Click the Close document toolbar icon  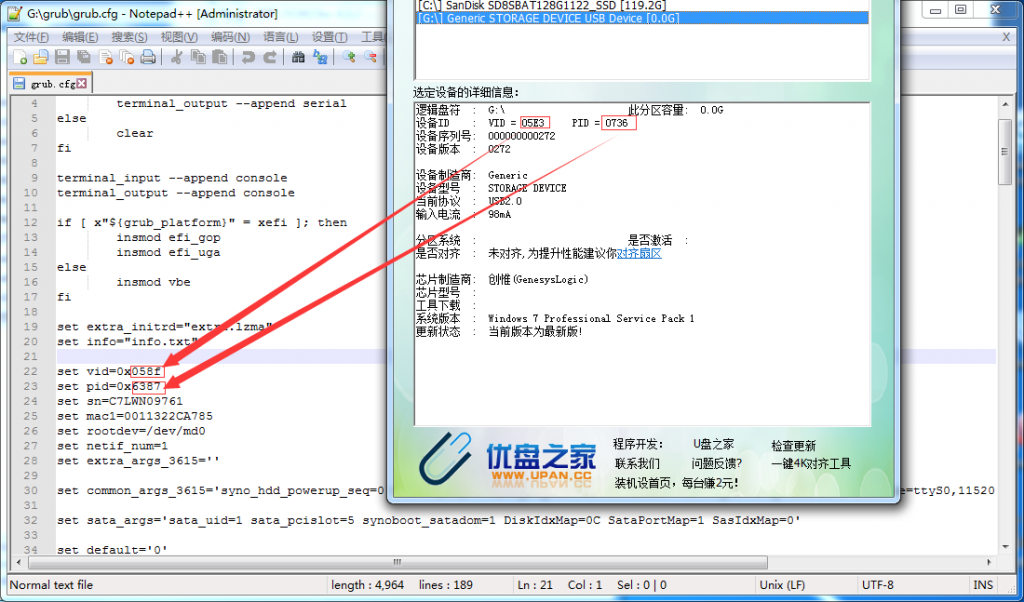(x=106, y=57)
